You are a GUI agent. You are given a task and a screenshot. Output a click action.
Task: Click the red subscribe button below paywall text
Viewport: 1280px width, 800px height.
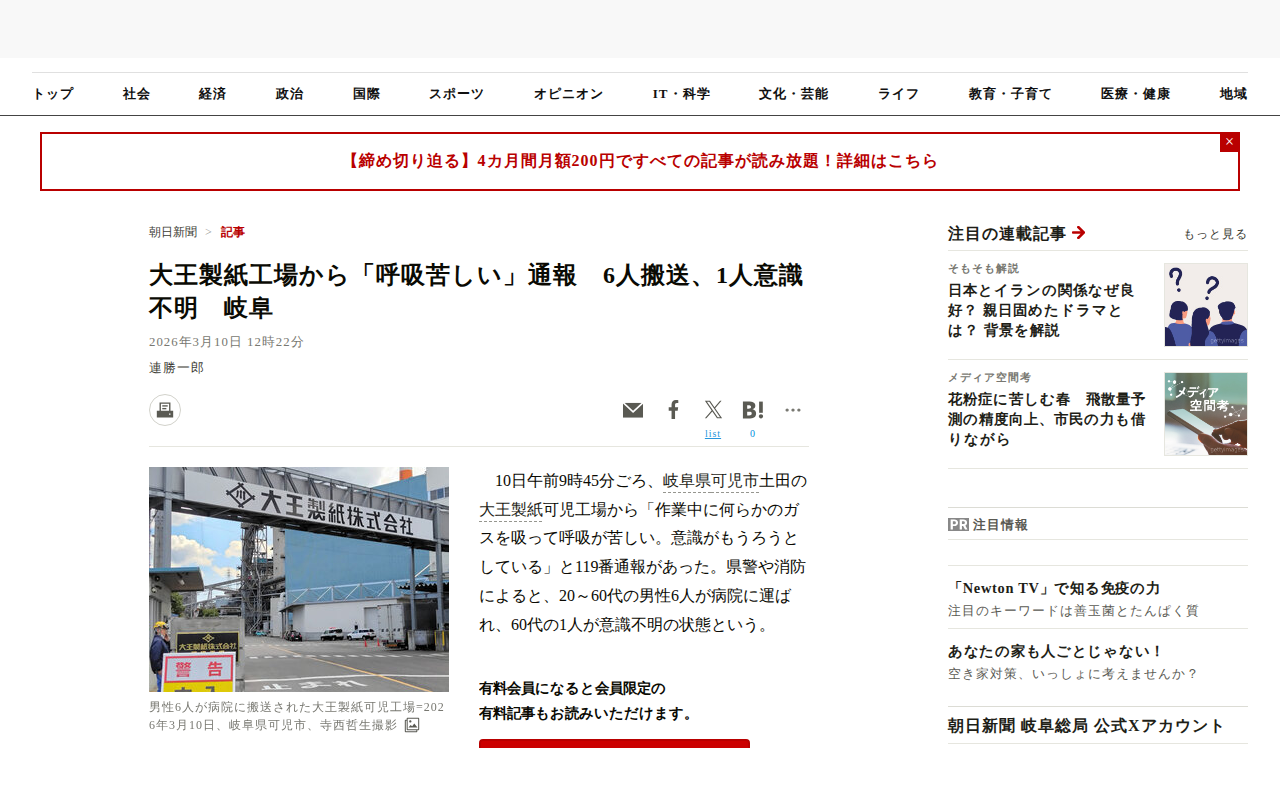coord(614,744)
